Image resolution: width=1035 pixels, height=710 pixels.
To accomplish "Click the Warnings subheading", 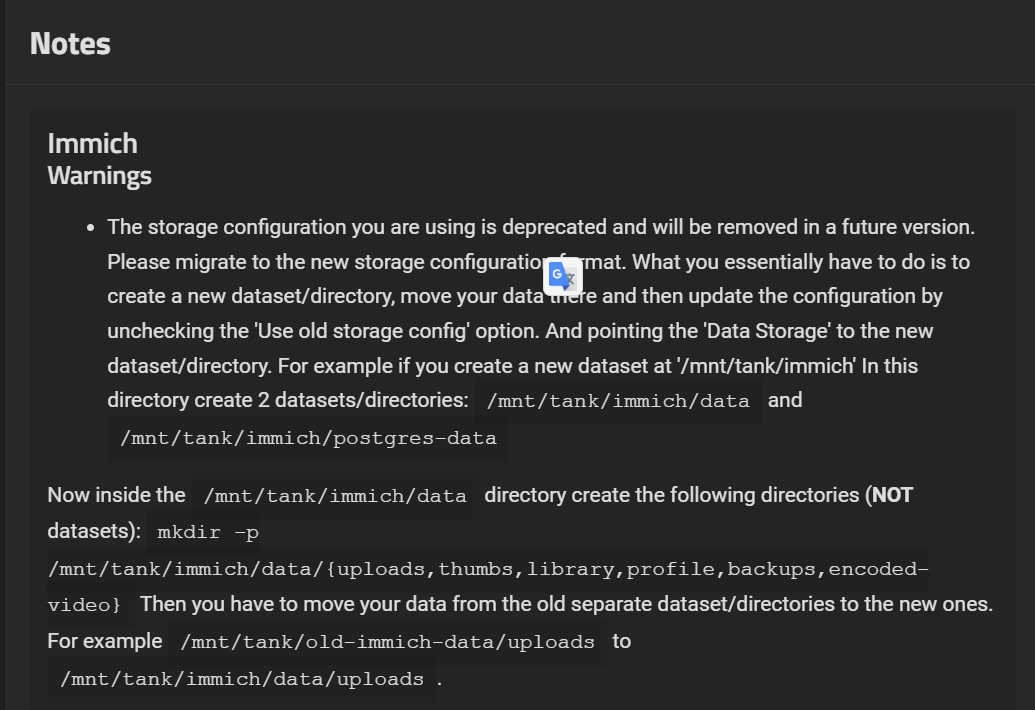I will coord(99,175).
